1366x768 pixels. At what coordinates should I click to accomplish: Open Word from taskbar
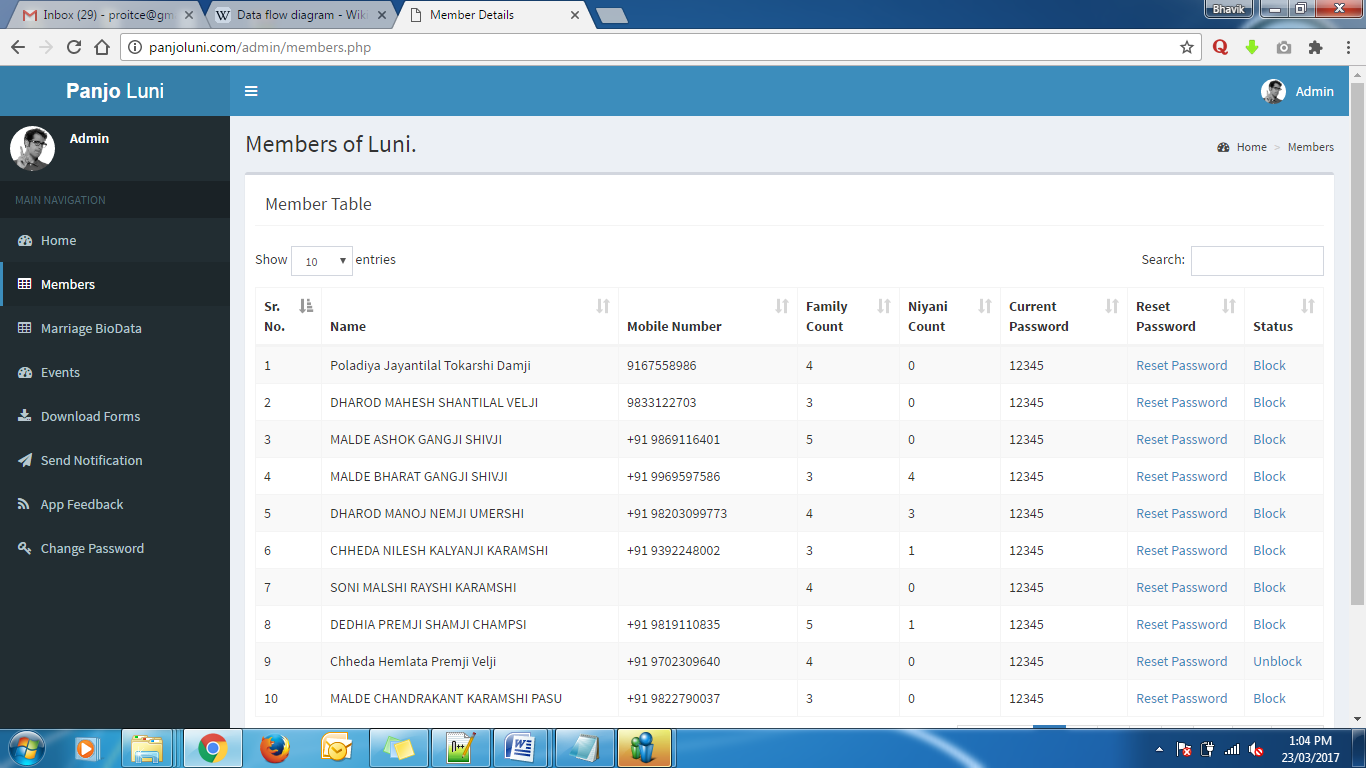pos(520,748)
